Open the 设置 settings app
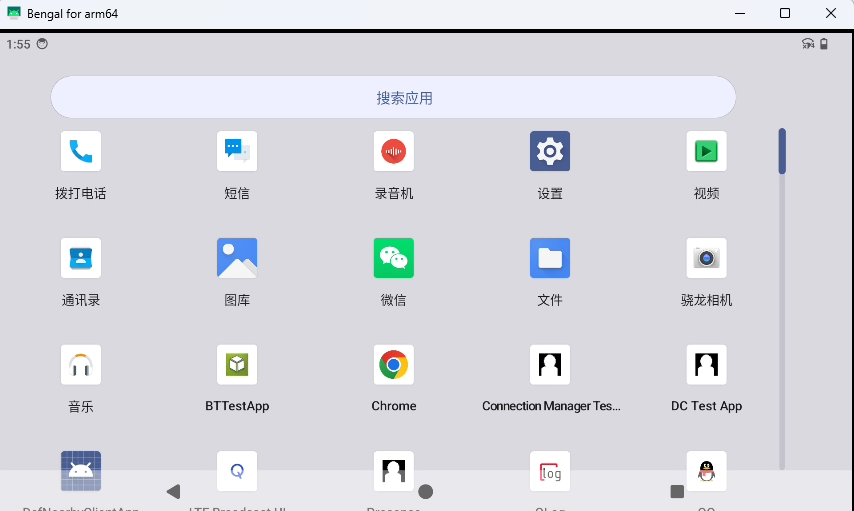 [550, 152]
